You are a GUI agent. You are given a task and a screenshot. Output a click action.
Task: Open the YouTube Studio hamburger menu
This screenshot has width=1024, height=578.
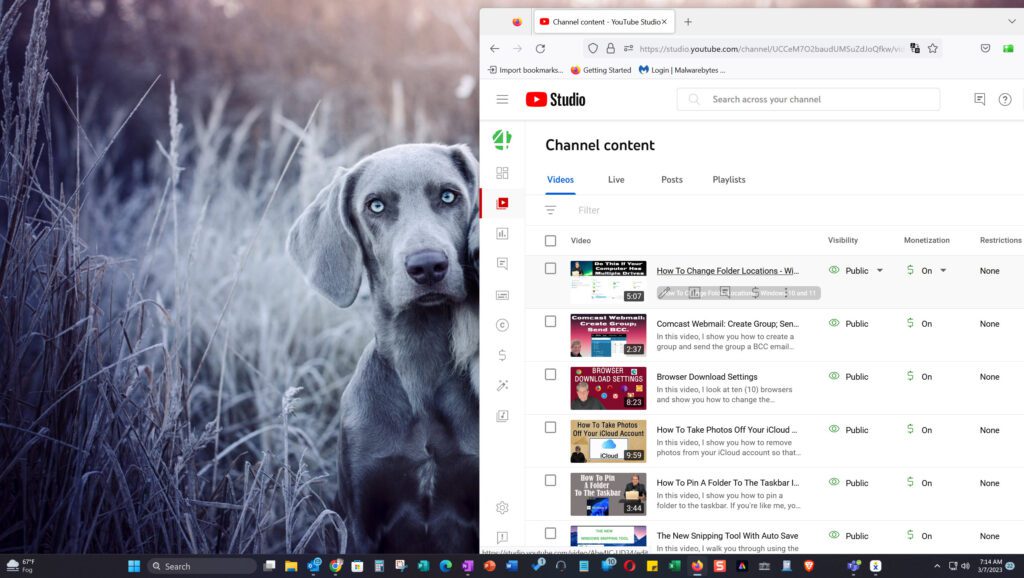coord(502,99)
